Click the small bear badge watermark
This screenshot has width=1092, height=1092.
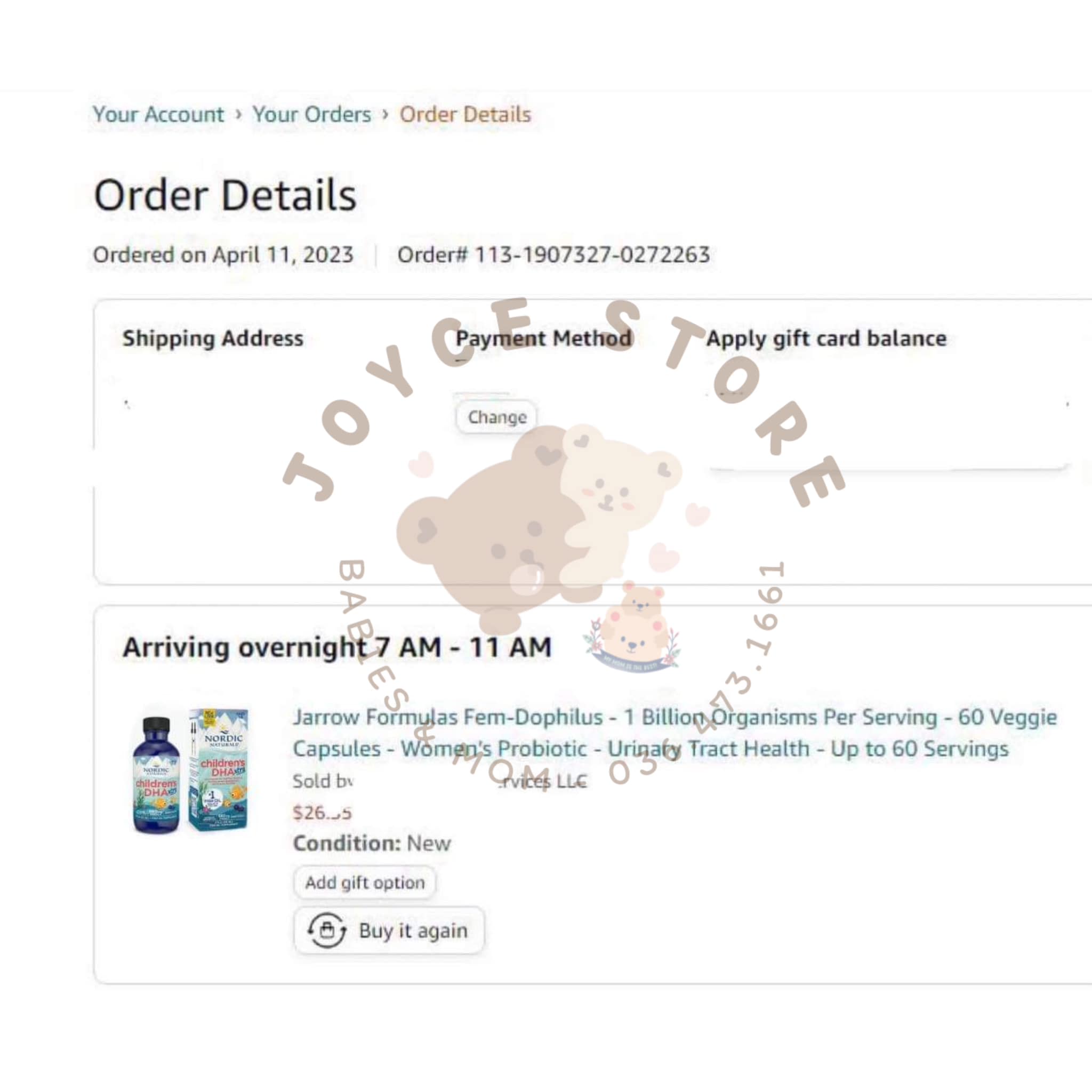pyautogui.click(x=633, y=628)
